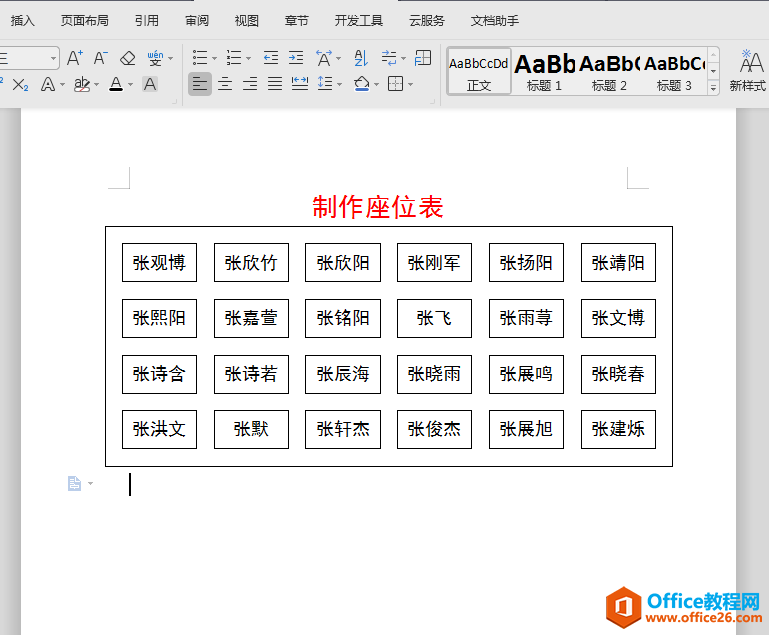Toggle character shading on text
The width and height of the screenshot is (769, 635).
tap(150, 85)
